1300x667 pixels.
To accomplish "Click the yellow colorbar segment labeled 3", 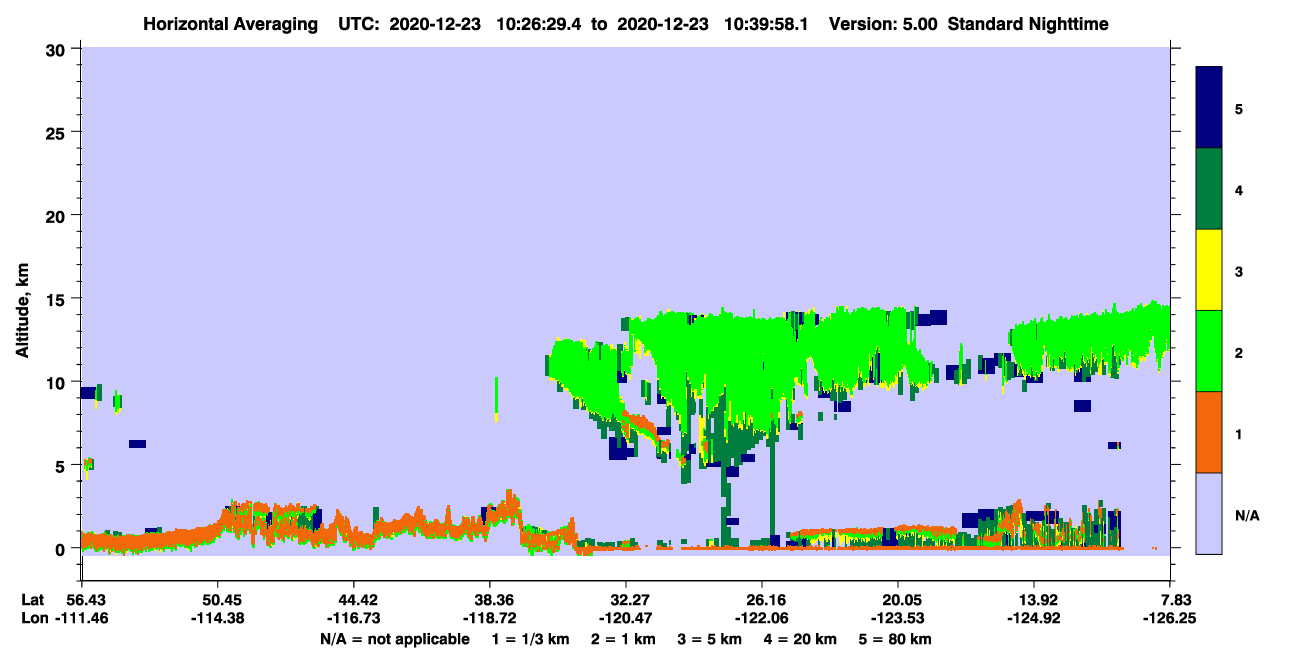I will click(1209, 270).
